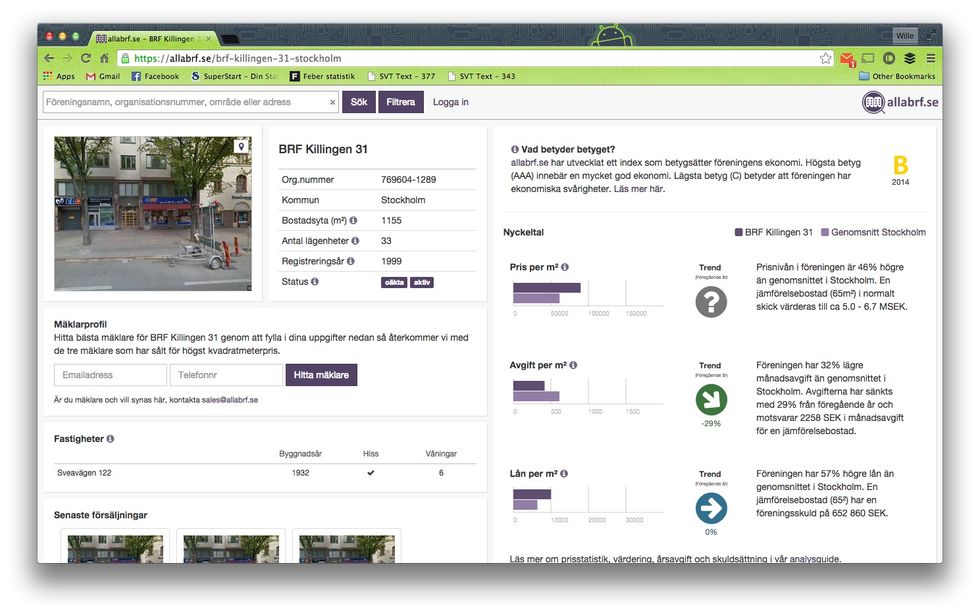Click the Emailadress input field
The height and width of the screenshot is (615, 980).
[110, 375]
